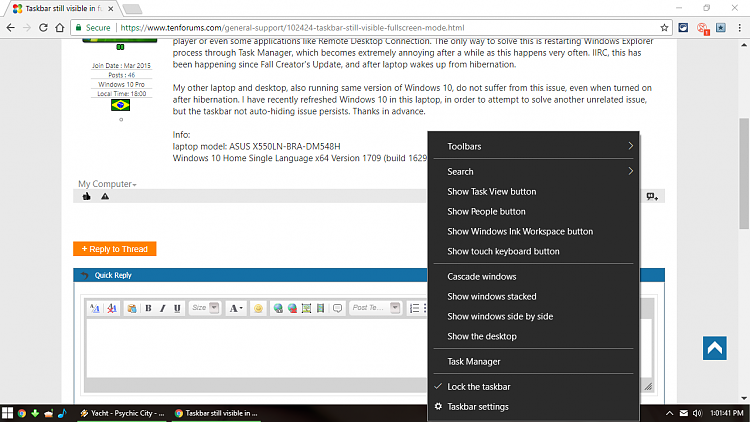Image resolution: width=750 pixels, height=422 pixels.
Task: Click the dark blue browser extension icon
Action: (x=684, y=28)
